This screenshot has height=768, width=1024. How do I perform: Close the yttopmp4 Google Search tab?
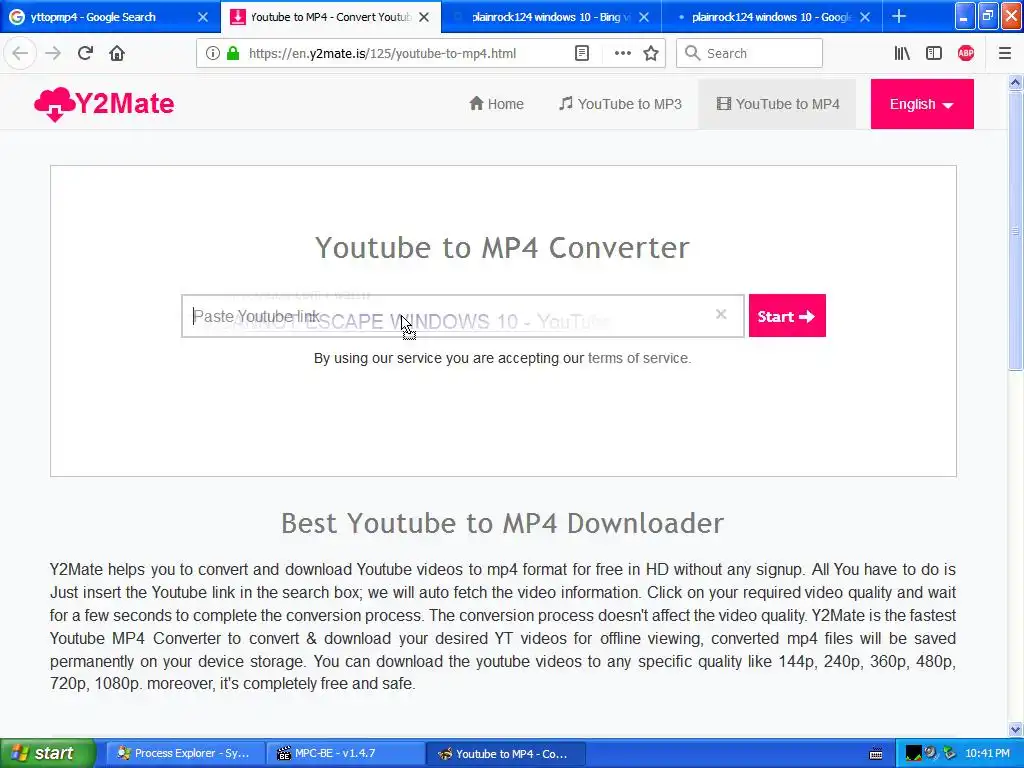pos(203,17)
